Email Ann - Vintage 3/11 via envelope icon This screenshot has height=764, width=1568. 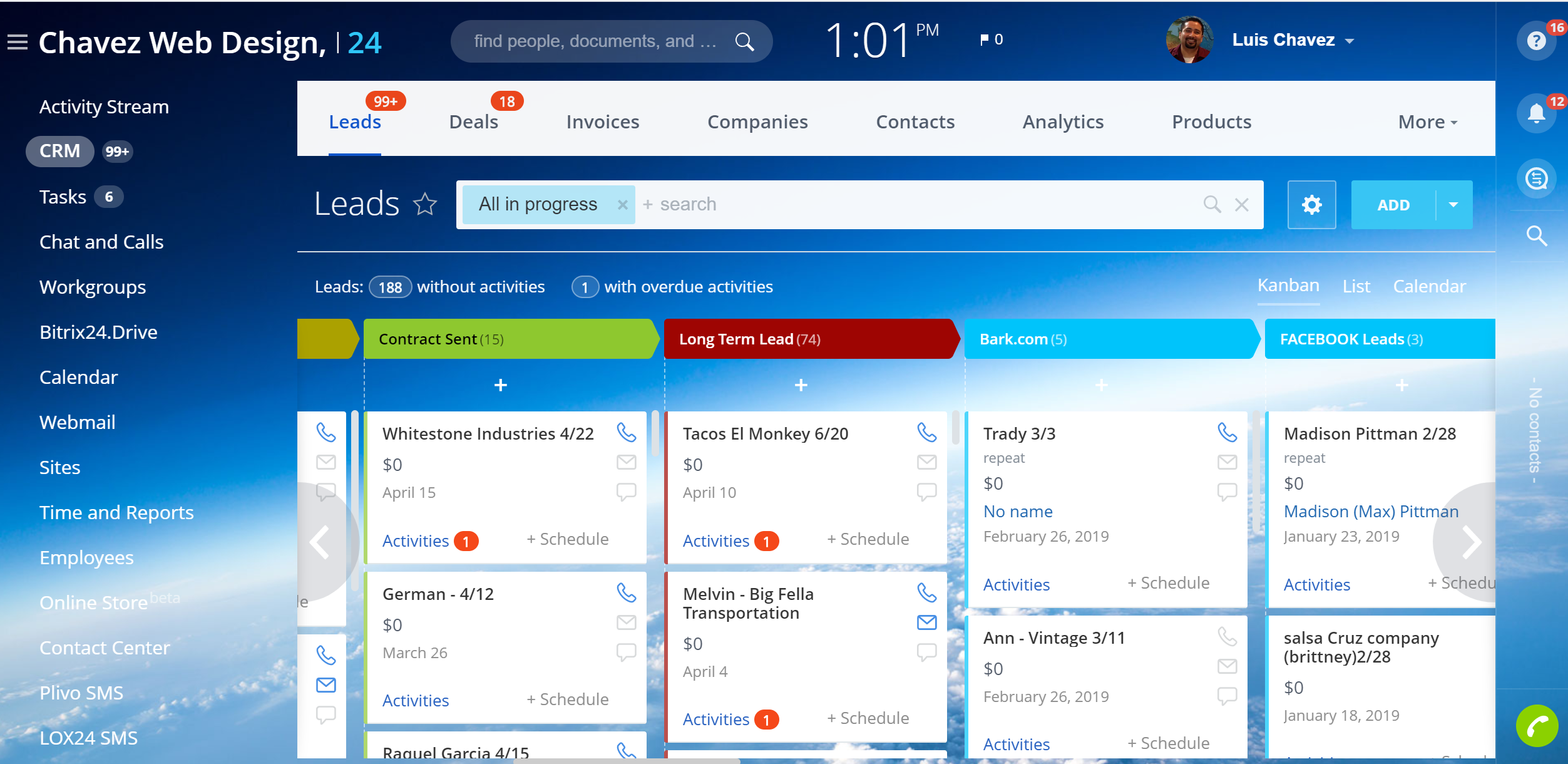pos(1227,666)
